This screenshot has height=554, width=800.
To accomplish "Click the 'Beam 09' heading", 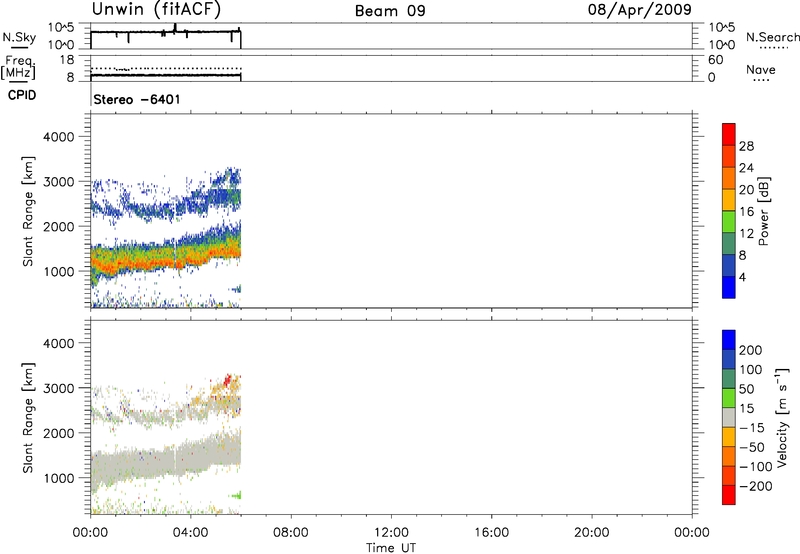I will 390,11.
